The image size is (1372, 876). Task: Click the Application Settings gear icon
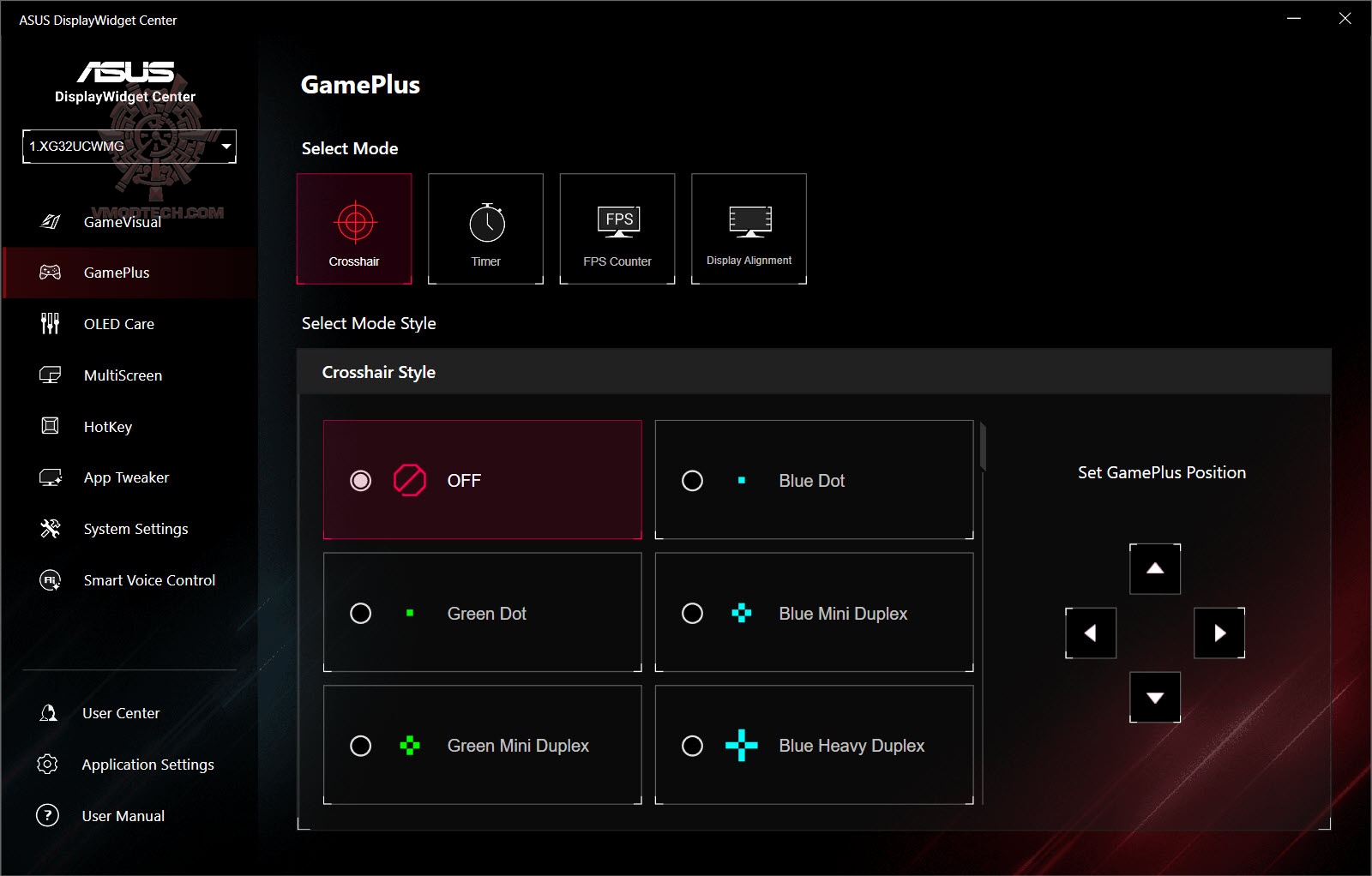(x=48, y=764)
